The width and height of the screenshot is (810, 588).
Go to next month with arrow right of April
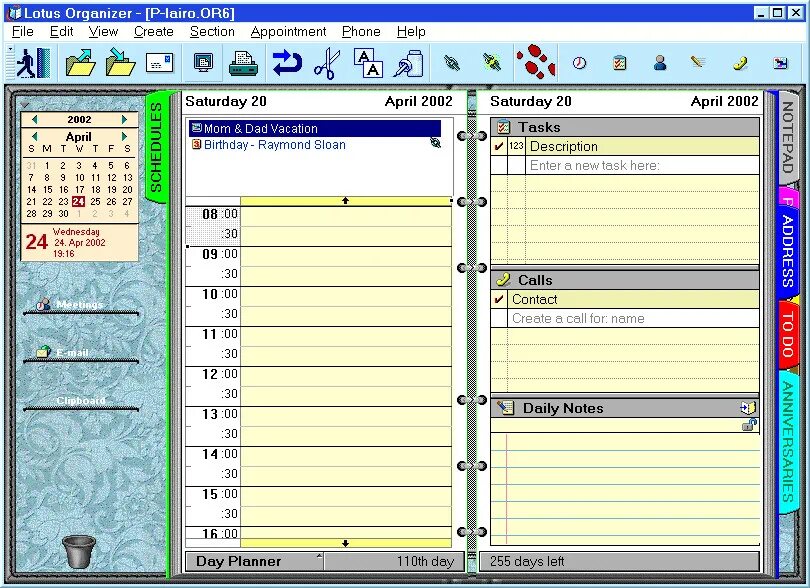coord(124,136)
